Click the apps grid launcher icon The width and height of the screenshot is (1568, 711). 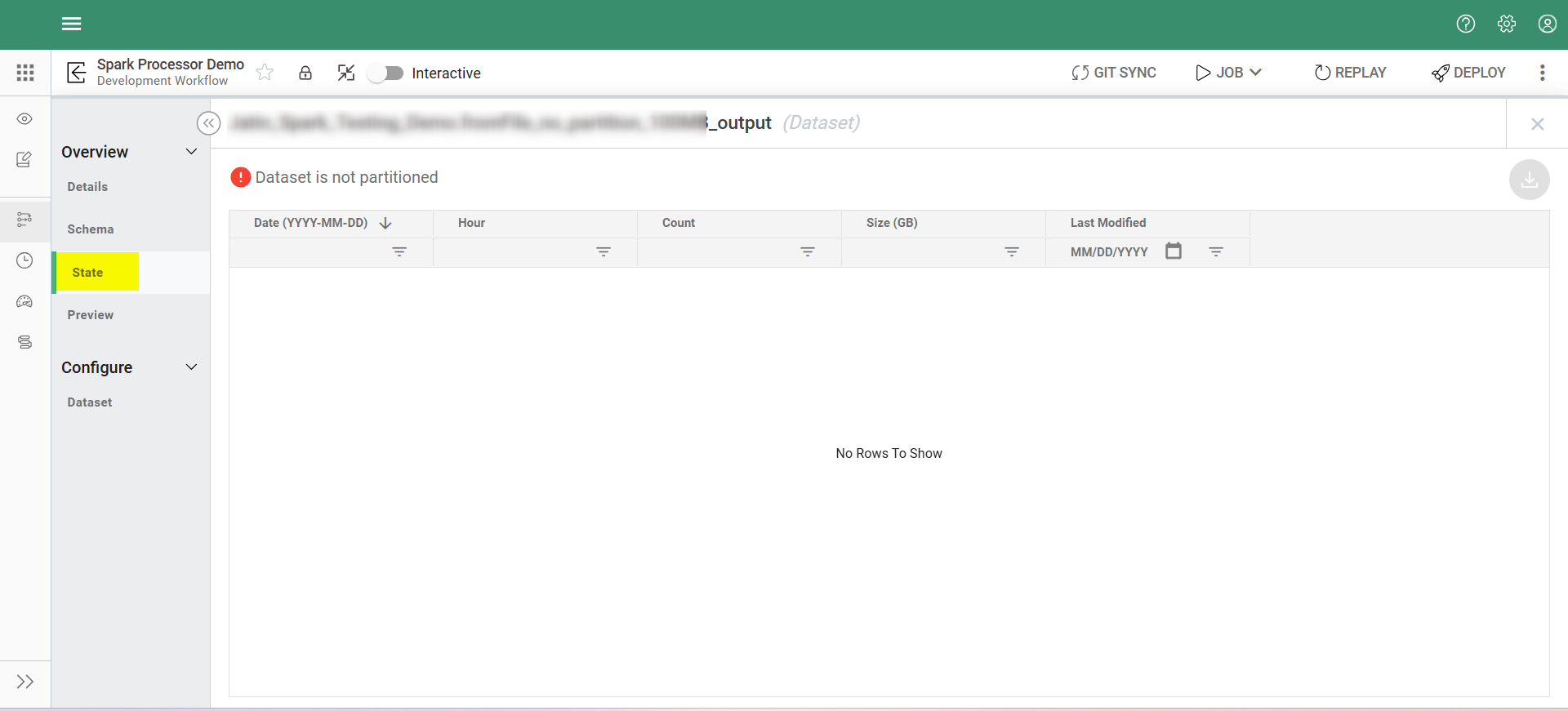25,73
